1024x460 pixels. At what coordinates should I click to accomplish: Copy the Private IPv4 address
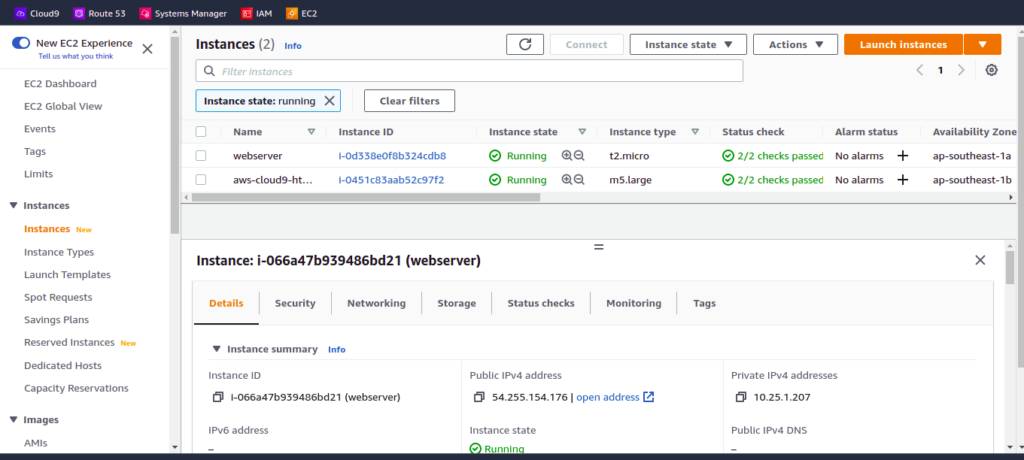(x=741, y=397)
